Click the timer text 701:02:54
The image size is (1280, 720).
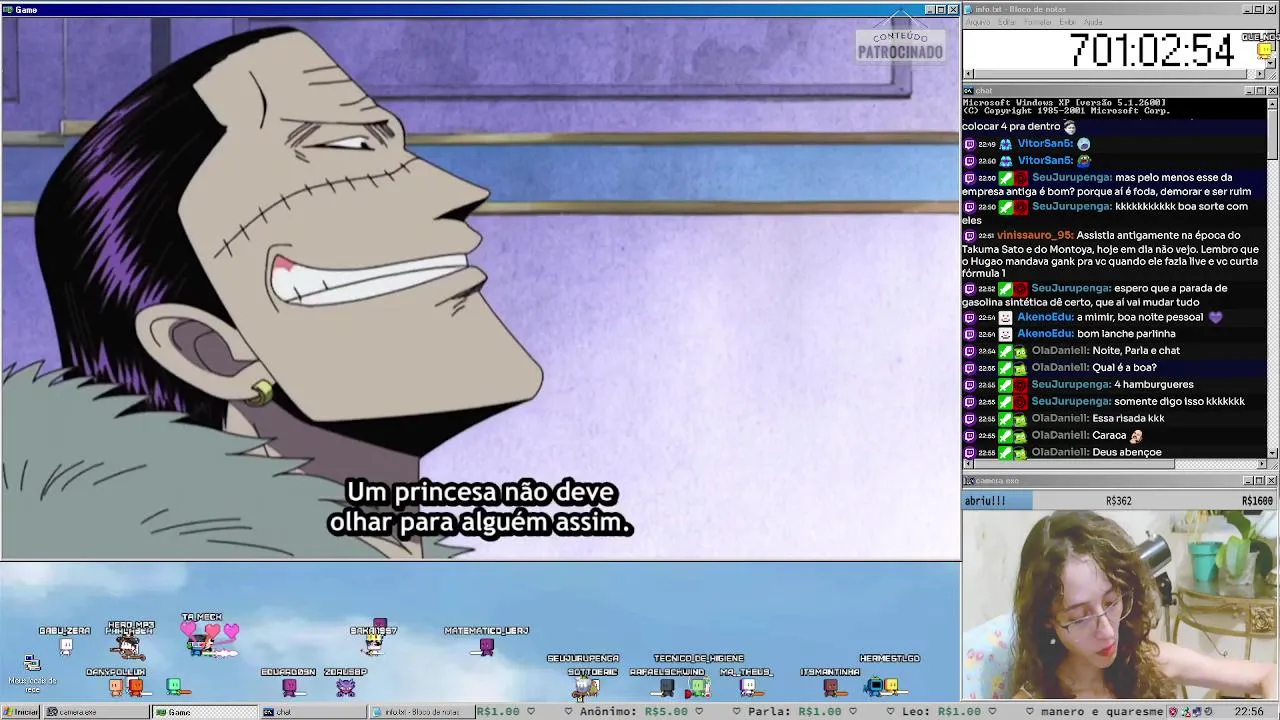(x=1152, y=50)
